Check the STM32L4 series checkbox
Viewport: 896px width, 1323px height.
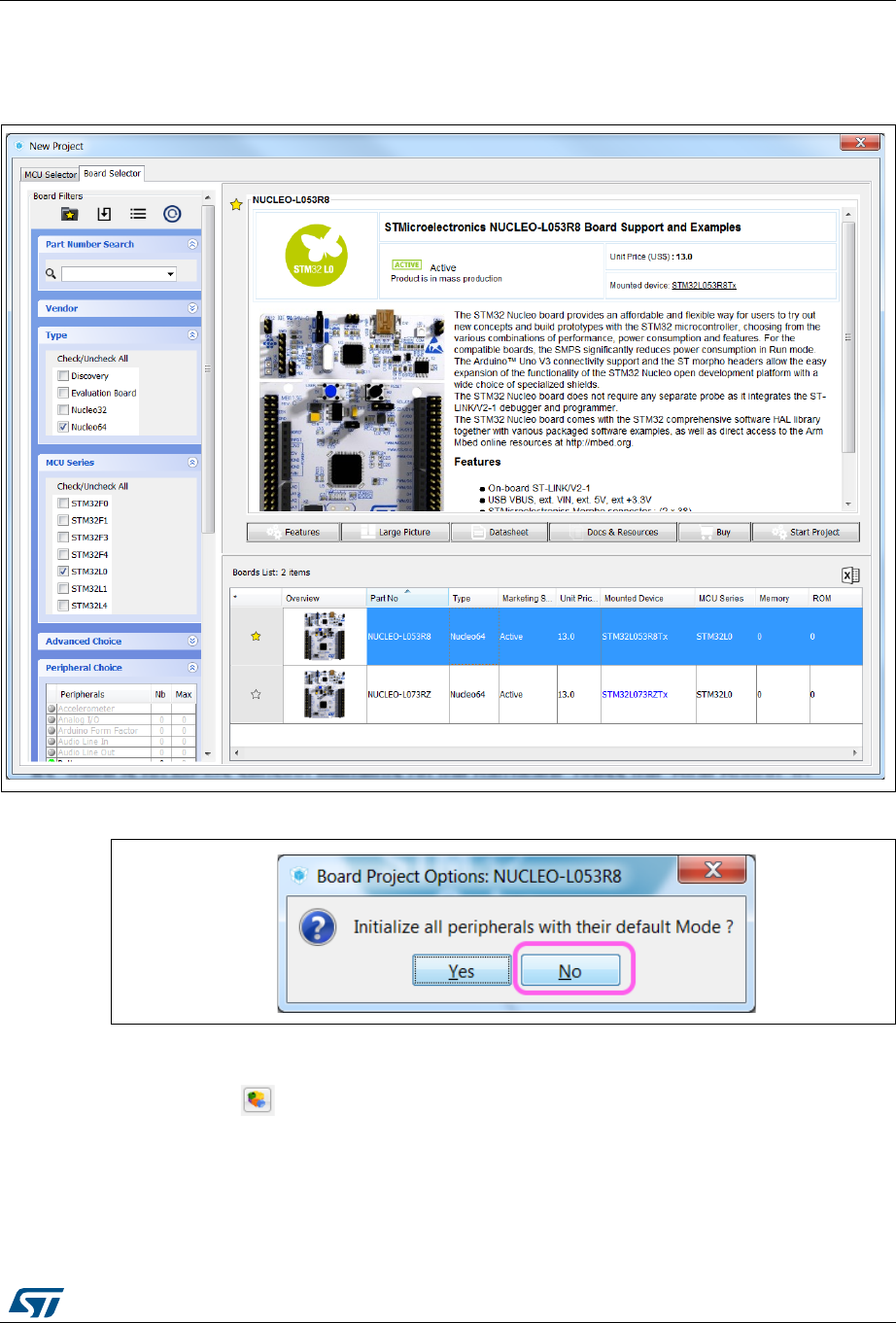pos(63,606)
